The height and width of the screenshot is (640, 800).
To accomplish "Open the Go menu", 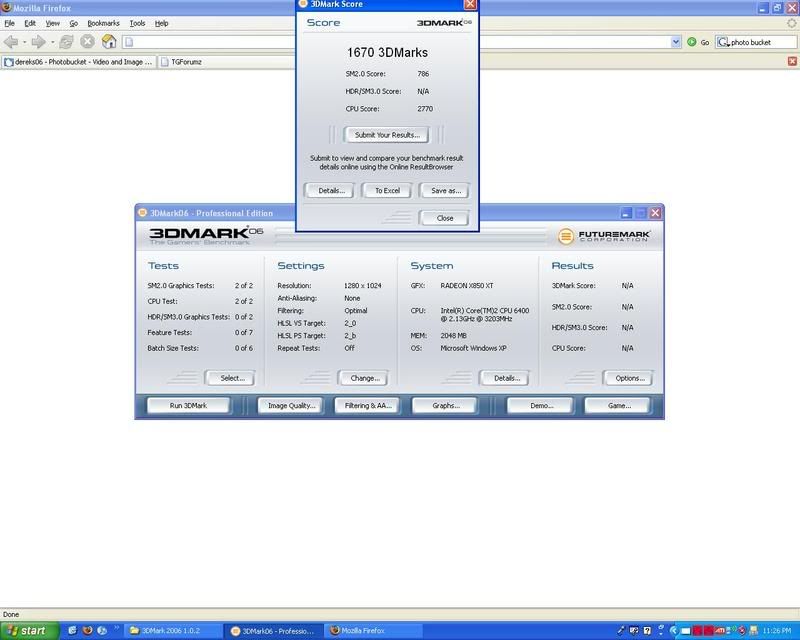I will click(x=74, y=23).
